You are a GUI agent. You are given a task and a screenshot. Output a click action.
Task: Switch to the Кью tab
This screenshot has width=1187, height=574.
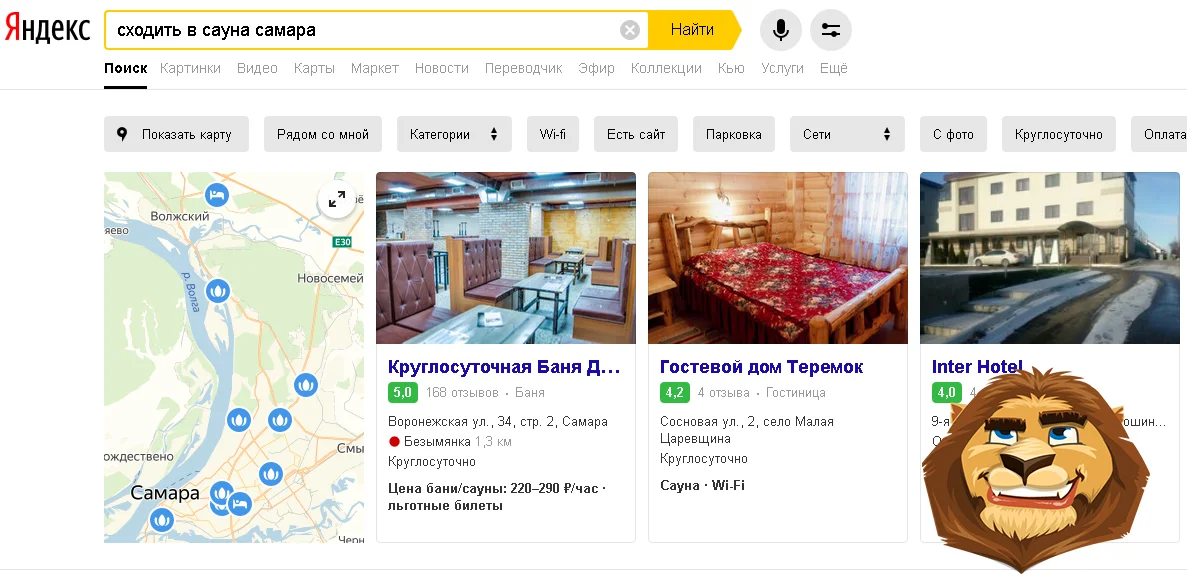click(731, 68)
